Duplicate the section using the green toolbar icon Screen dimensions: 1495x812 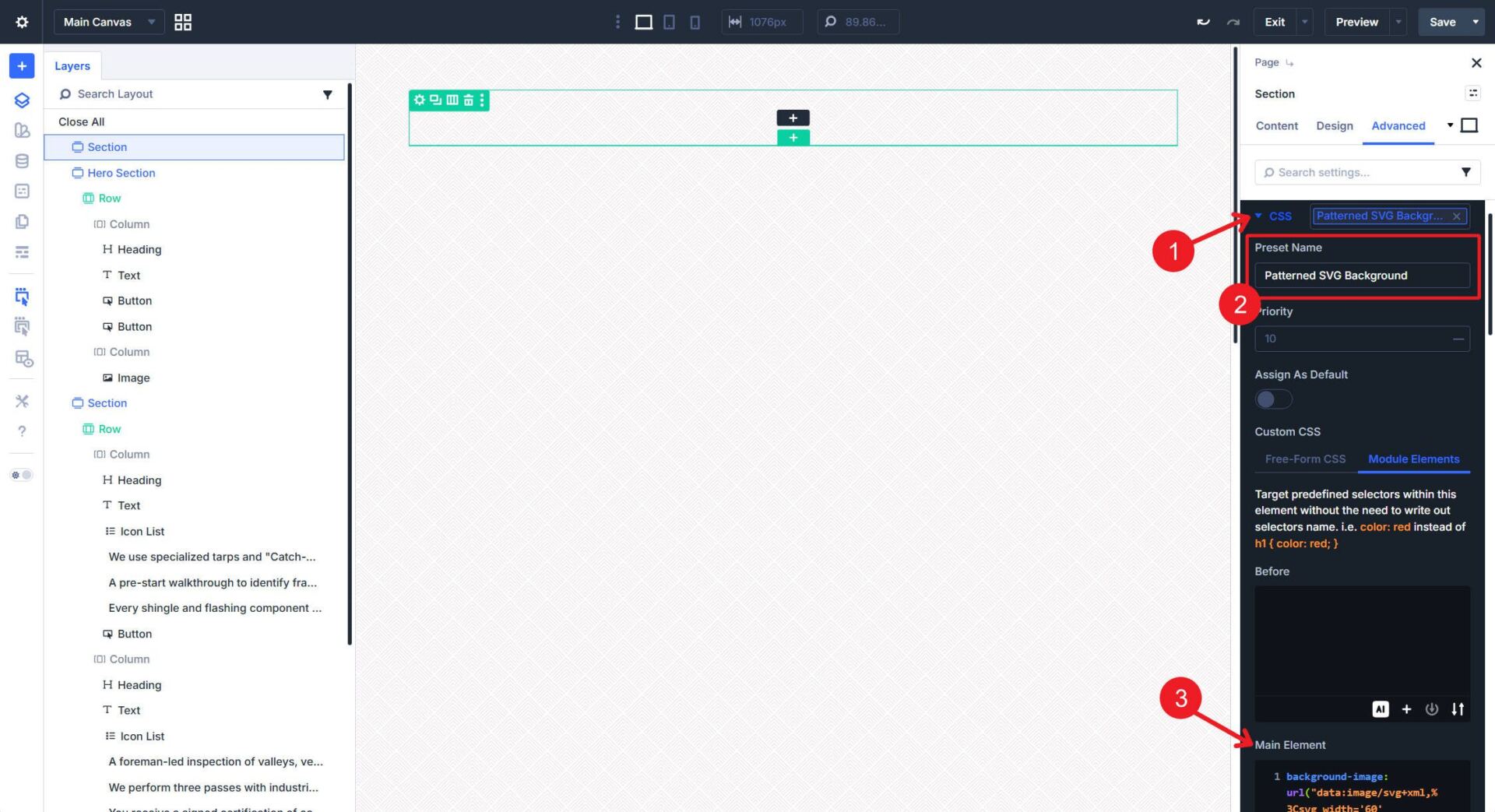point(436,100)
